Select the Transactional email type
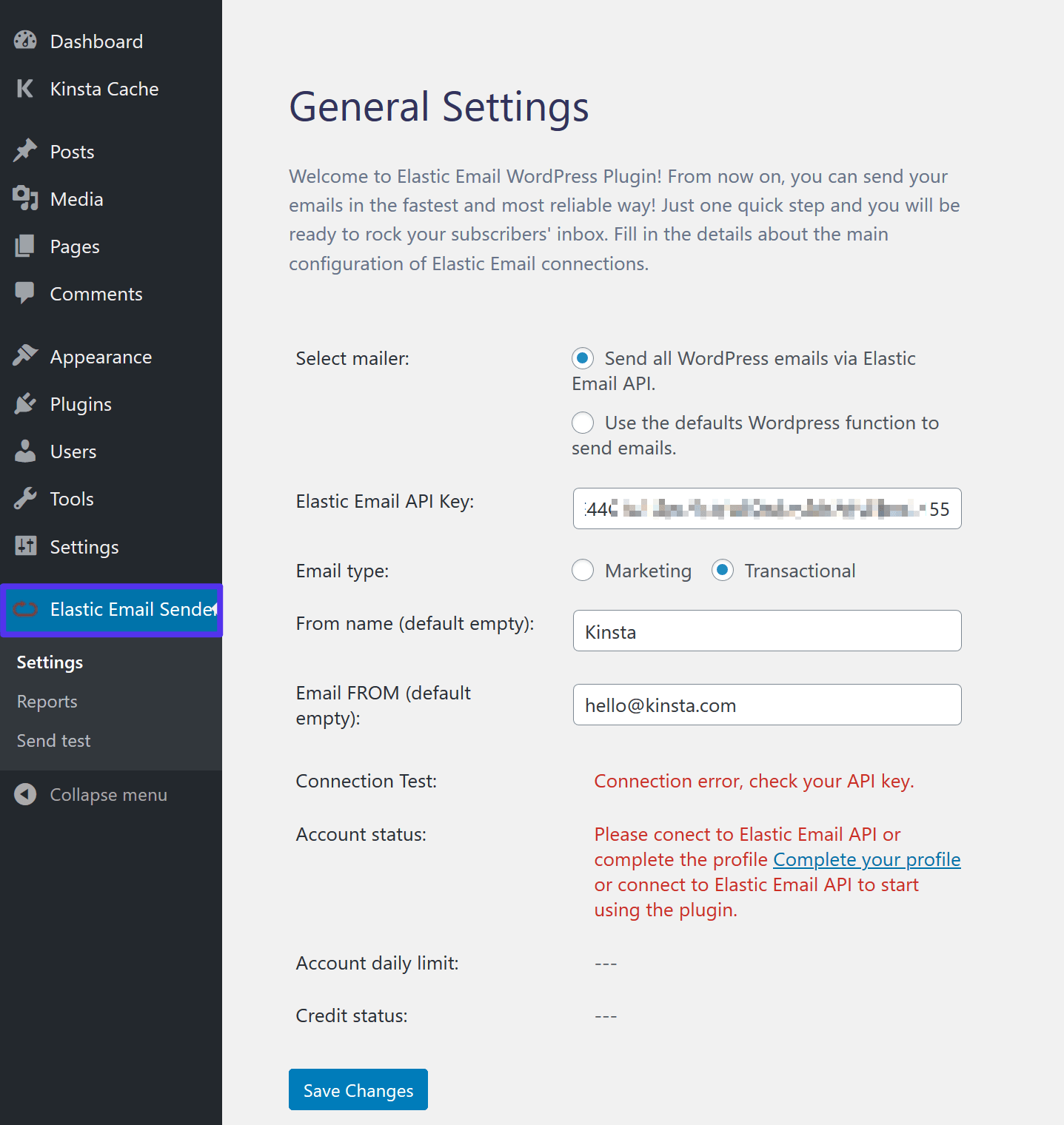 pyautogui.click(x=722, y=570)
